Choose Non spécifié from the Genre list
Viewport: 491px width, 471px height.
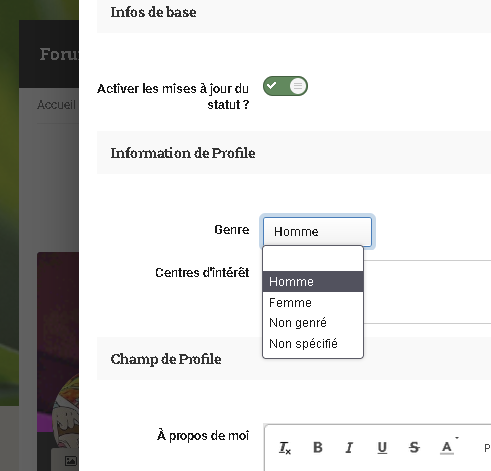313,343
